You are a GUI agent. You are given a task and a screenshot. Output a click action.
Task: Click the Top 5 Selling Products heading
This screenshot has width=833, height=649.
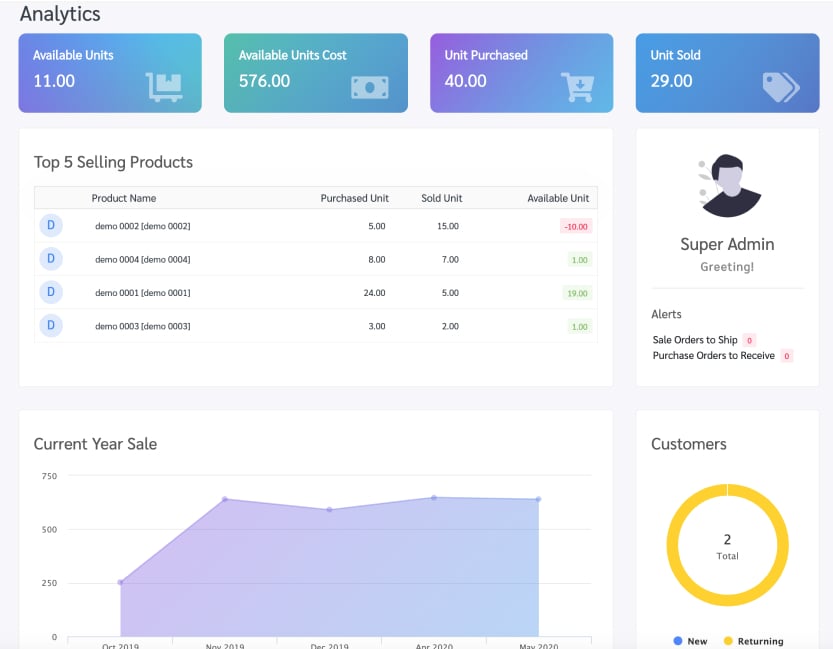click(x=113, y=162)
